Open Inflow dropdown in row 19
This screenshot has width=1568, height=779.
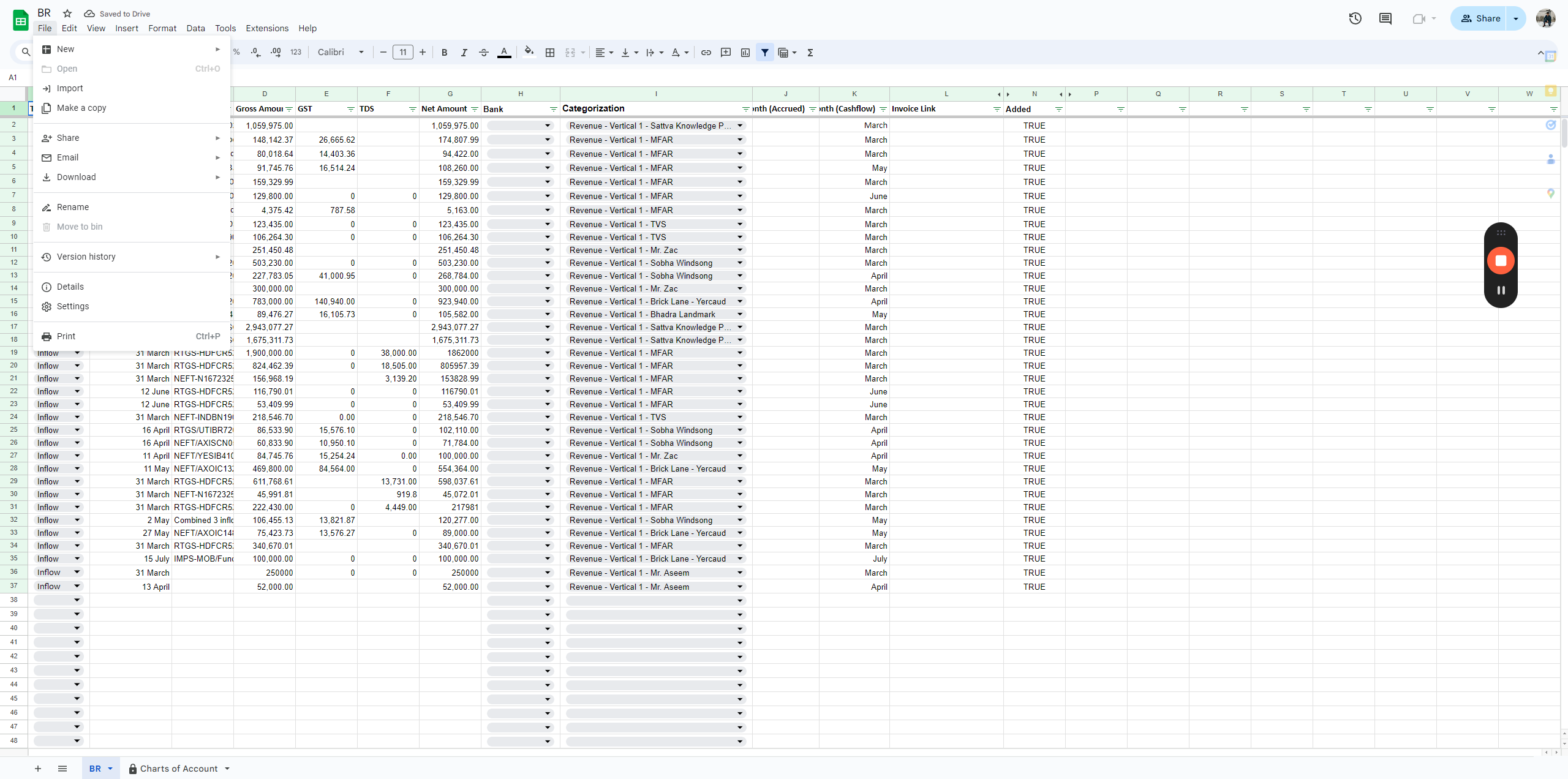(77, 353)
